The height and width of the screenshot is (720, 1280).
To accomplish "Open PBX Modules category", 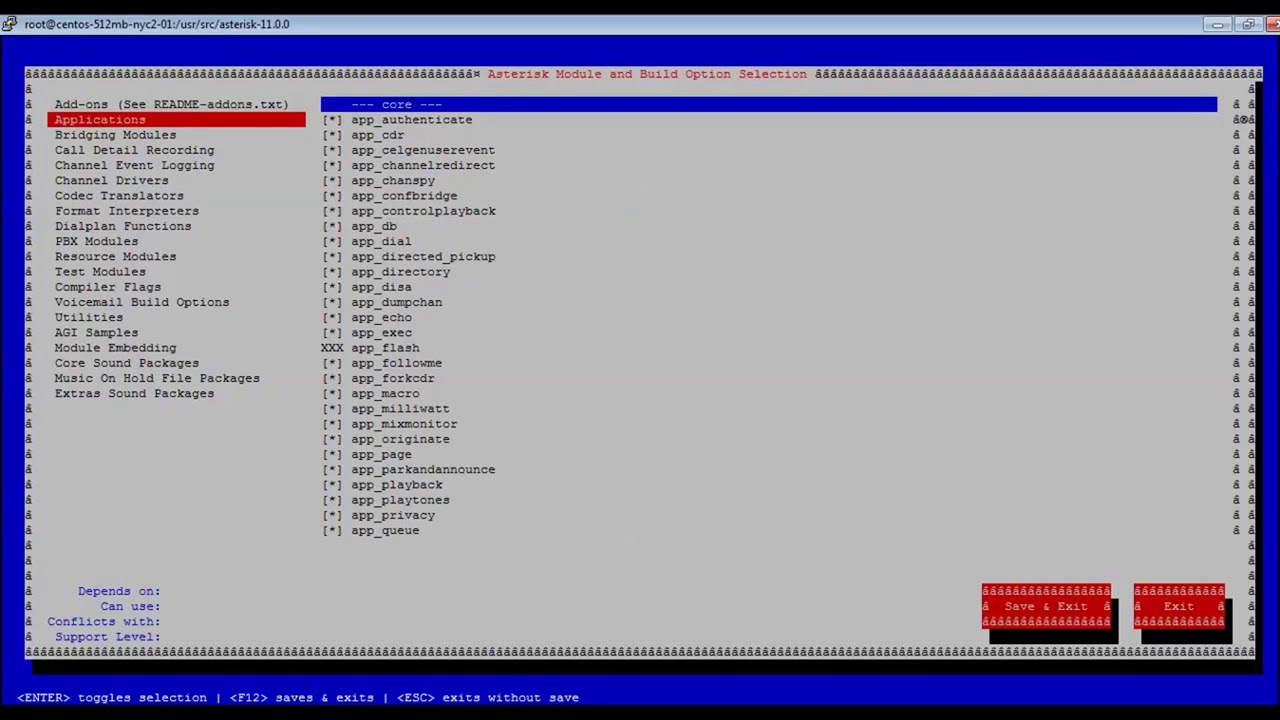I will 96,241.
